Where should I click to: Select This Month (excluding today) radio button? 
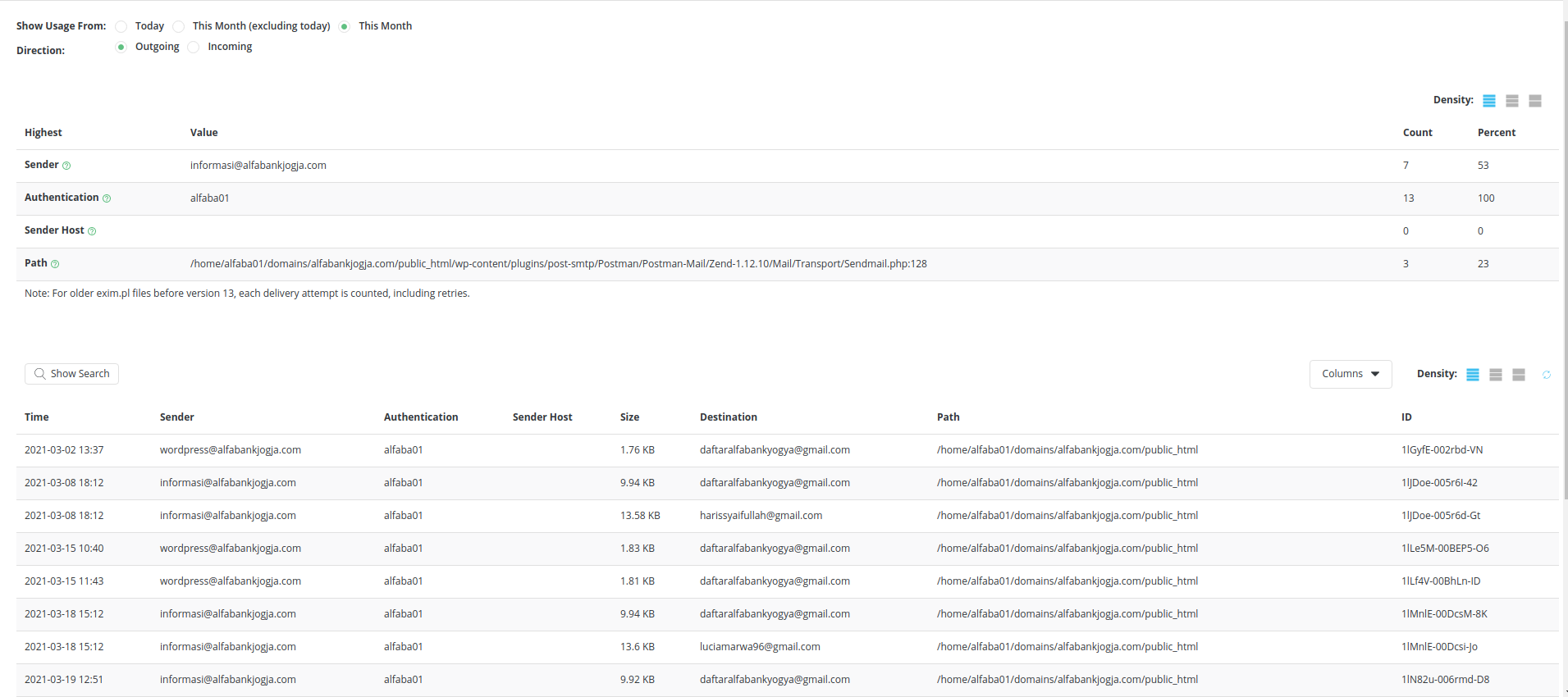(179, 26)
